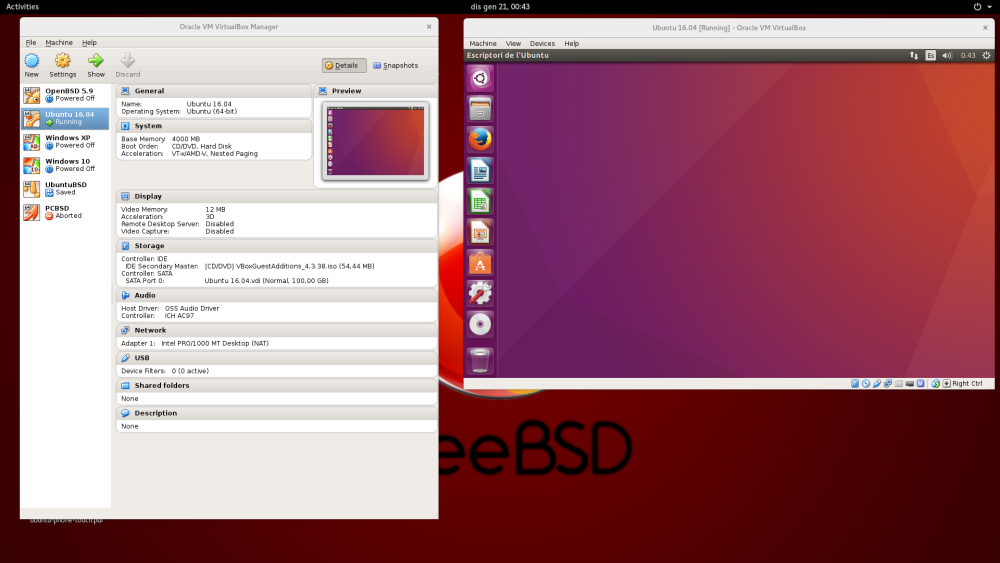Open the host power system menu

pyautogui.click(x=982, y=6)
